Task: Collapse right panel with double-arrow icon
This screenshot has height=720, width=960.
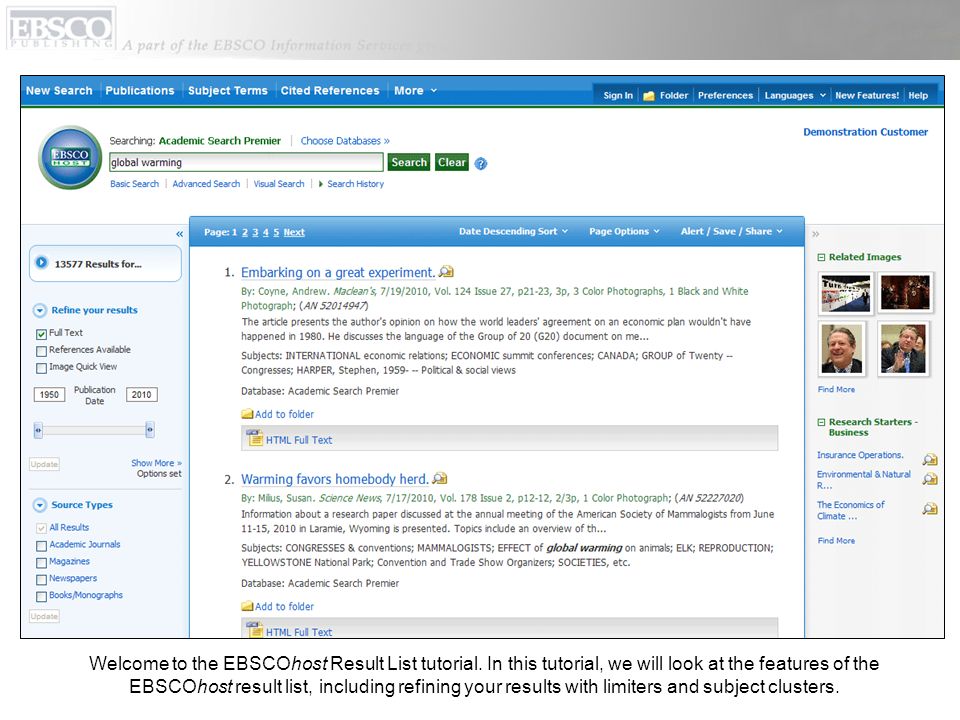Action: click(816, 234)
